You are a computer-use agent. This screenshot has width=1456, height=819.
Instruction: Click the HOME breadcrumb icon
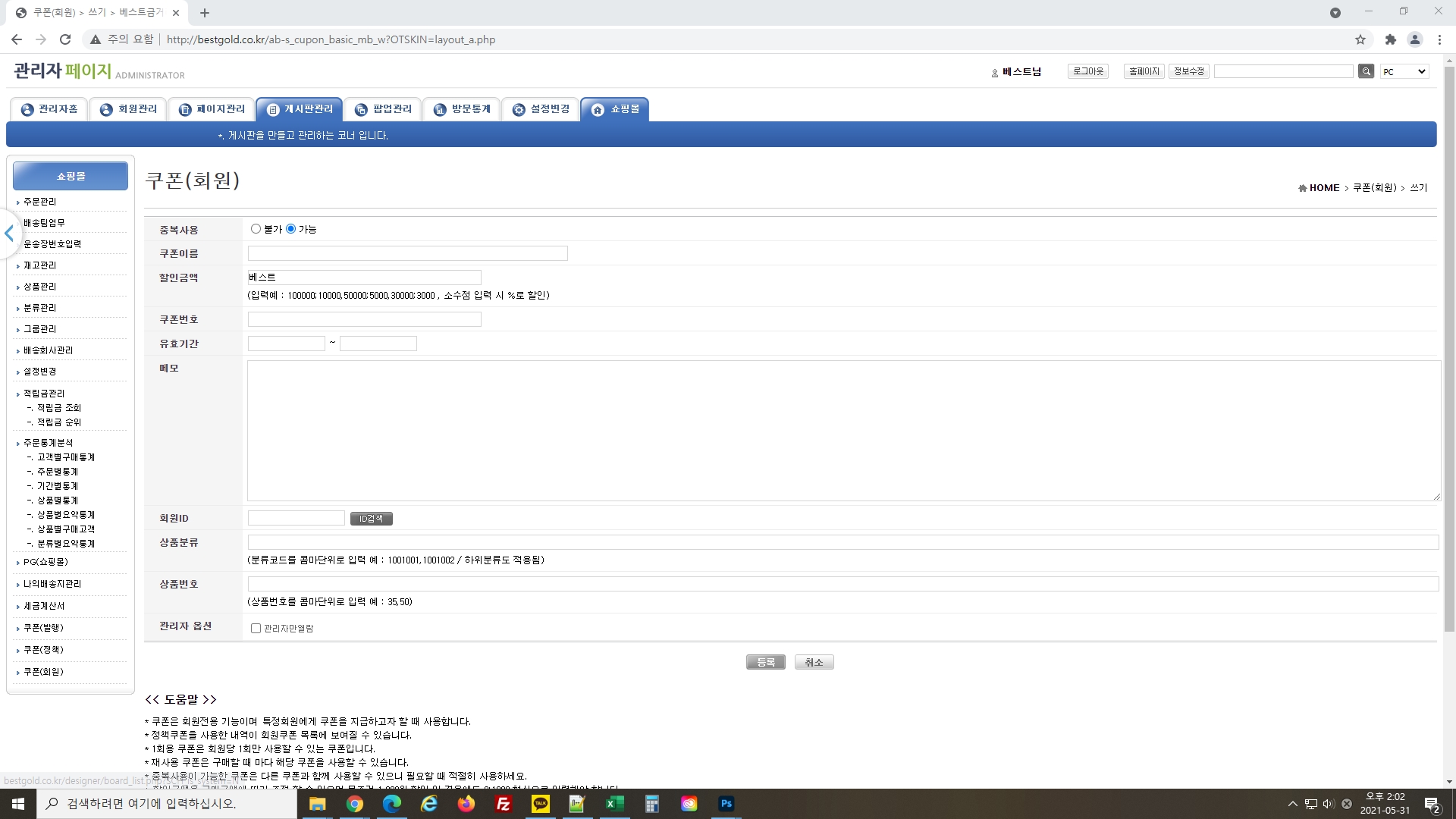(x=1302, y=188)
